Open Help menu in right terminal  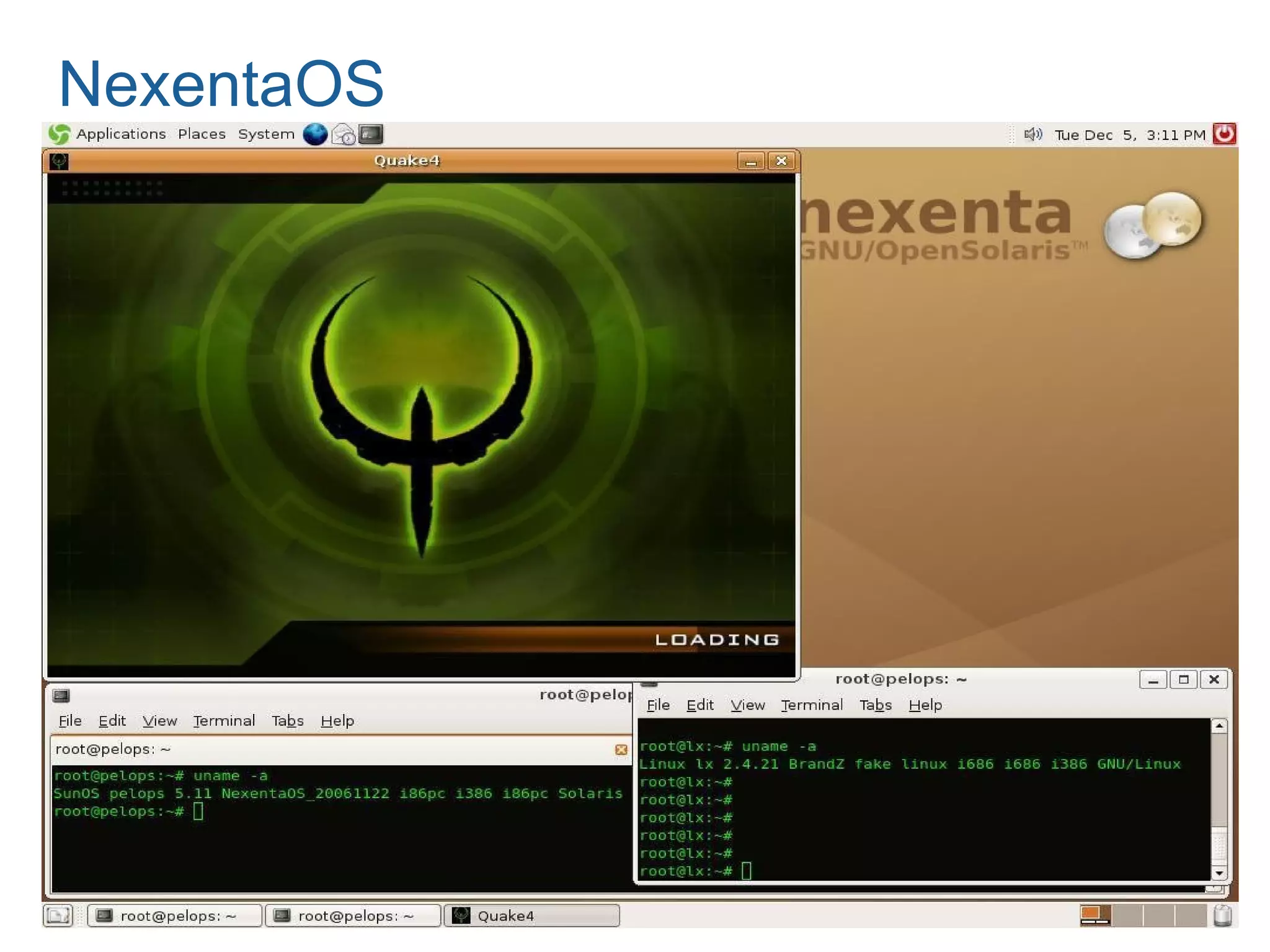[925, 705]
